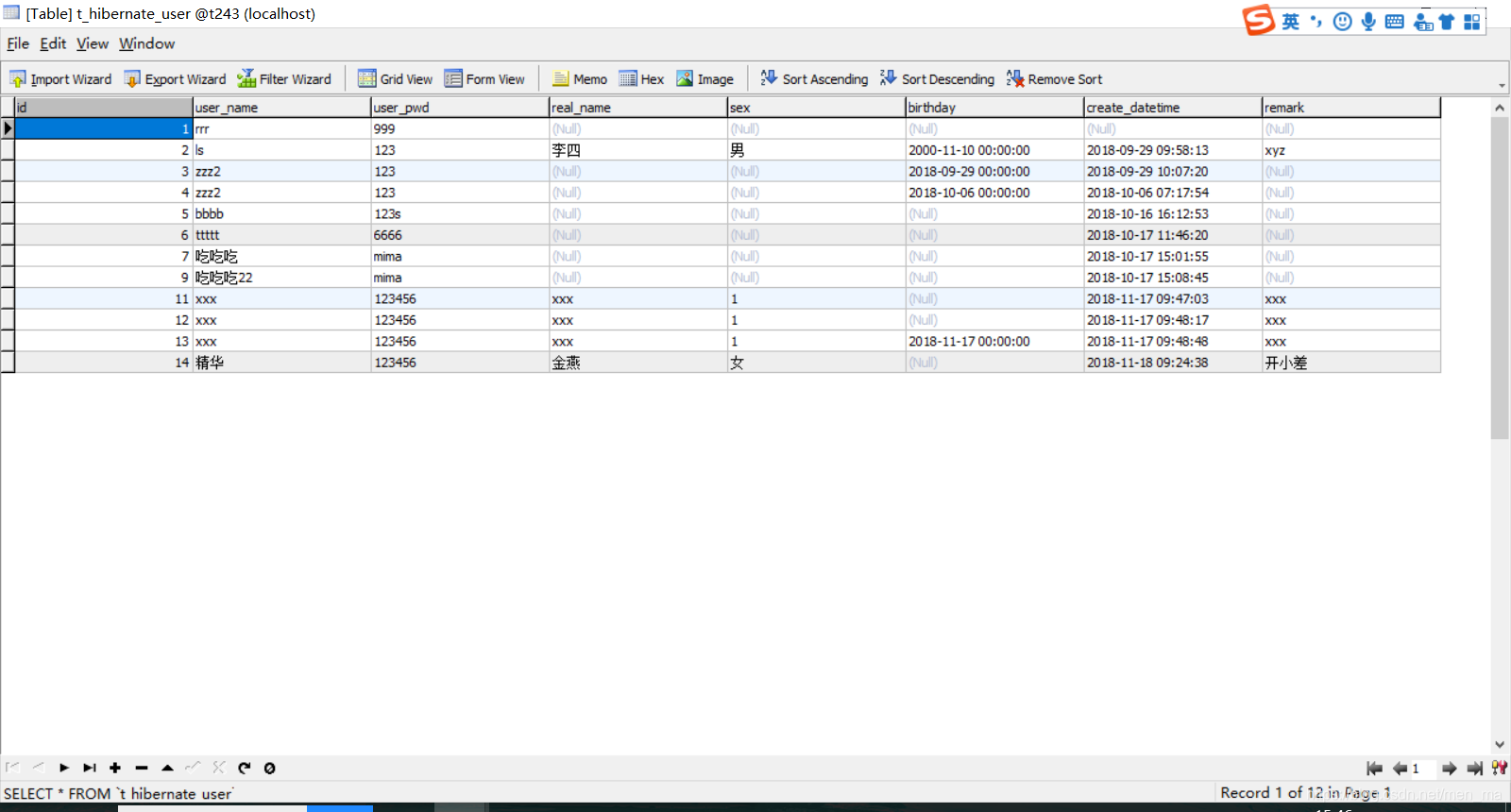Open the Edit menu

(x=53, y=43)
